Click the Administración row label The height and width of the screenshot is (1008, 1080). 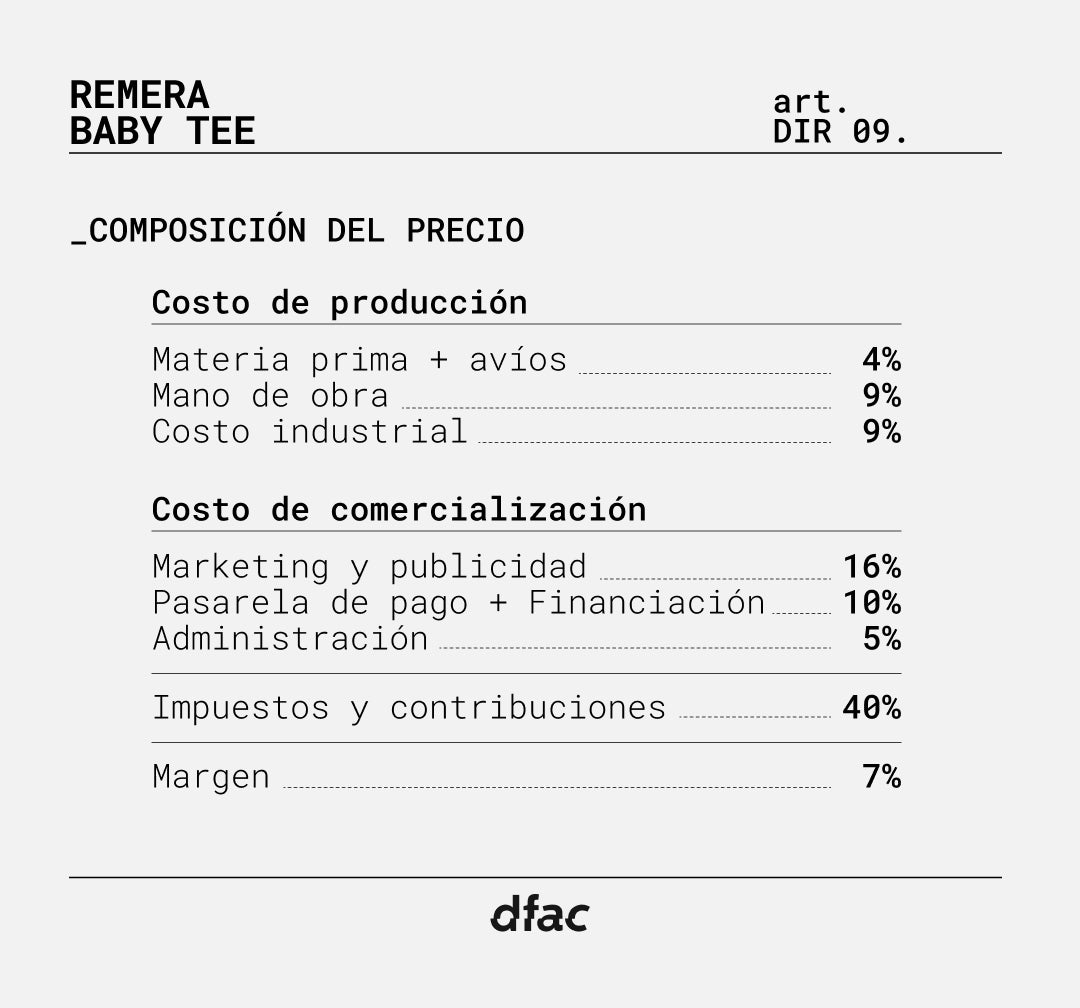point(290,638)
